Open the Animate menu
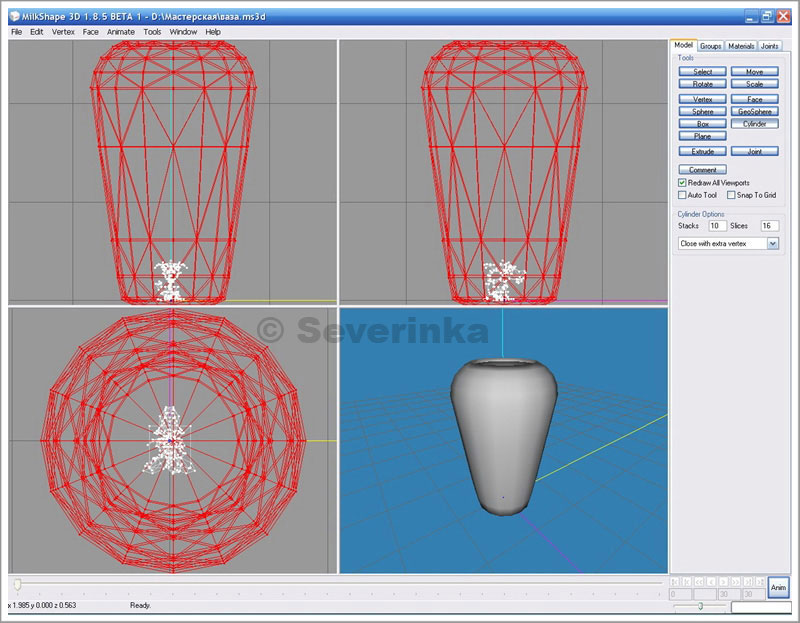This screenshot has height=623, width=800. (120, 32)
